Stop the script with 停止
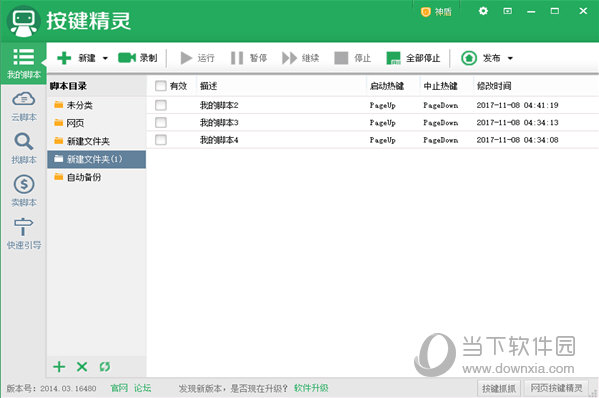This screenshot has width=599, height=398. [353, 58]
